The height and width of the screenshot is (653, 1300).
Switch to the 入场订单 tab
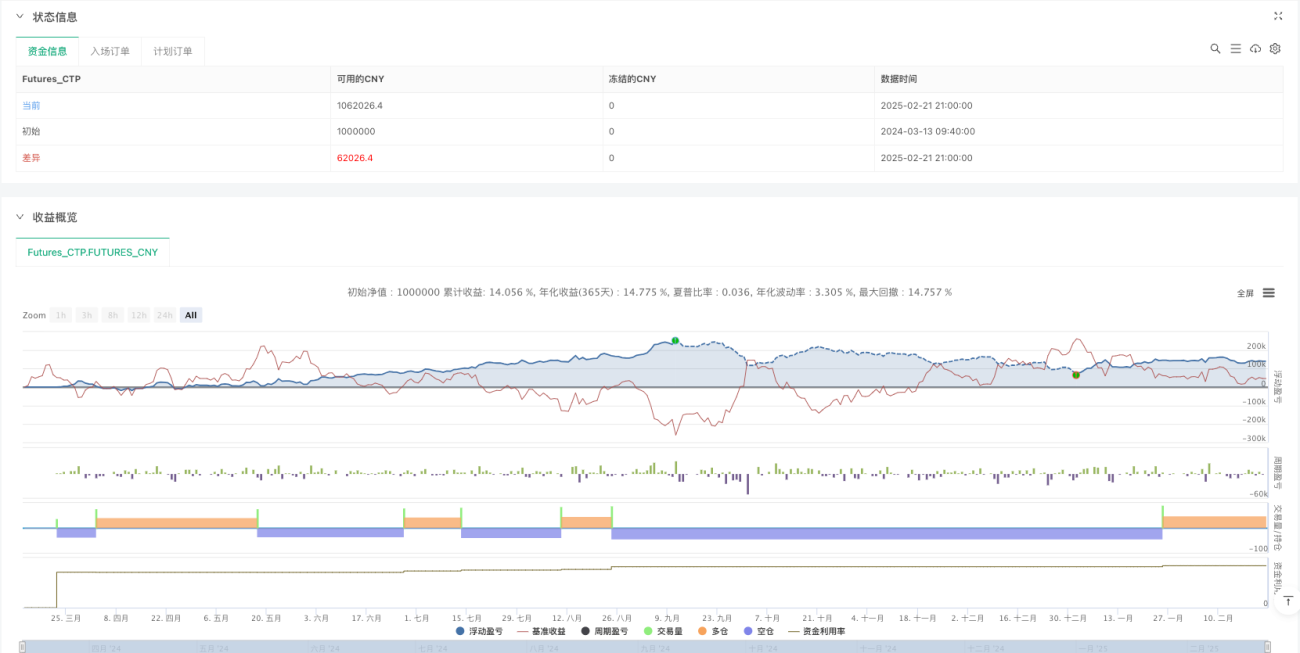[109, 51]
